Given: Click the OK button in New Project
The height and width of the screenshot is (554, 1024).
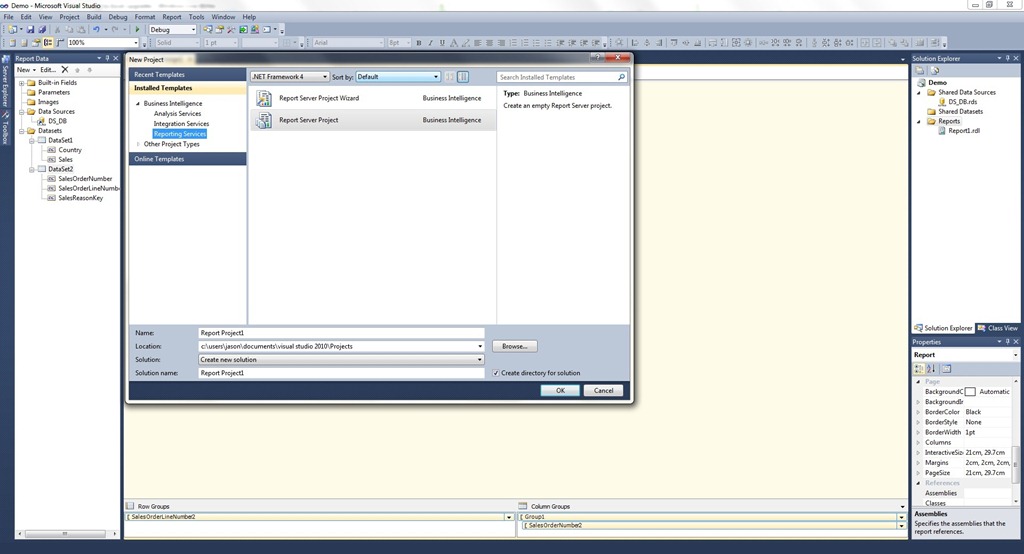Looking at the screenshot, I should point(560,391).
